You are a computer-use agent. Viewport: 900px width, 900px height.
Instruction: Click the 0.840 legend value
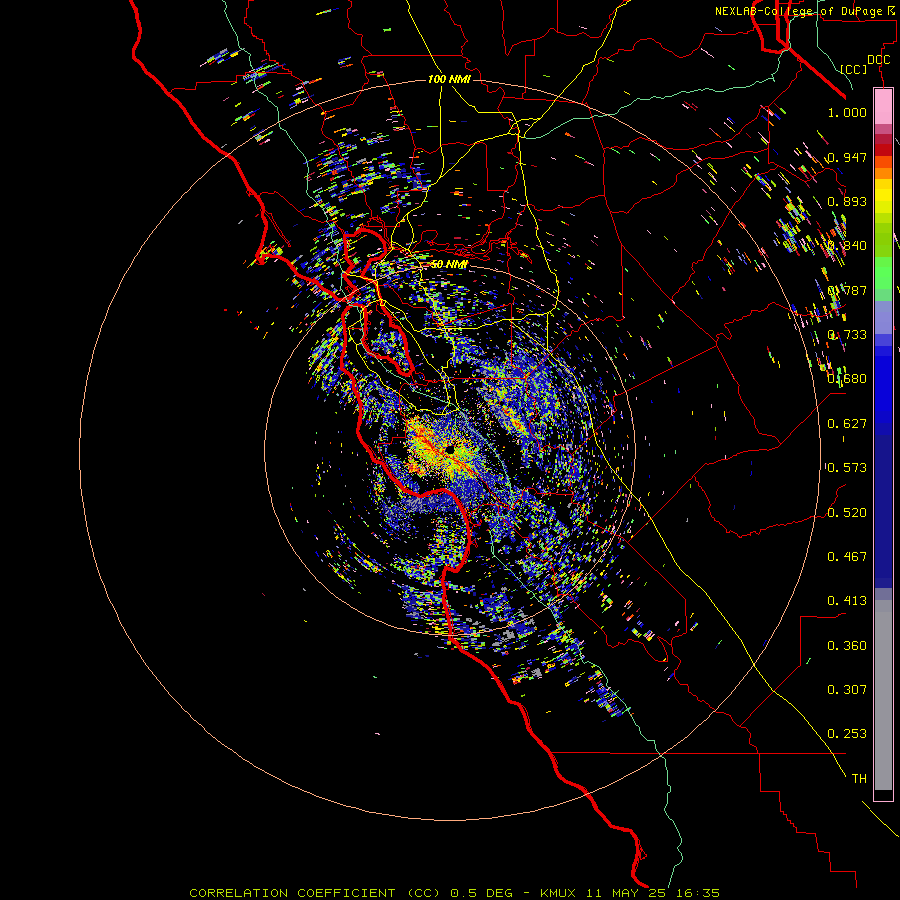point(847,246)
